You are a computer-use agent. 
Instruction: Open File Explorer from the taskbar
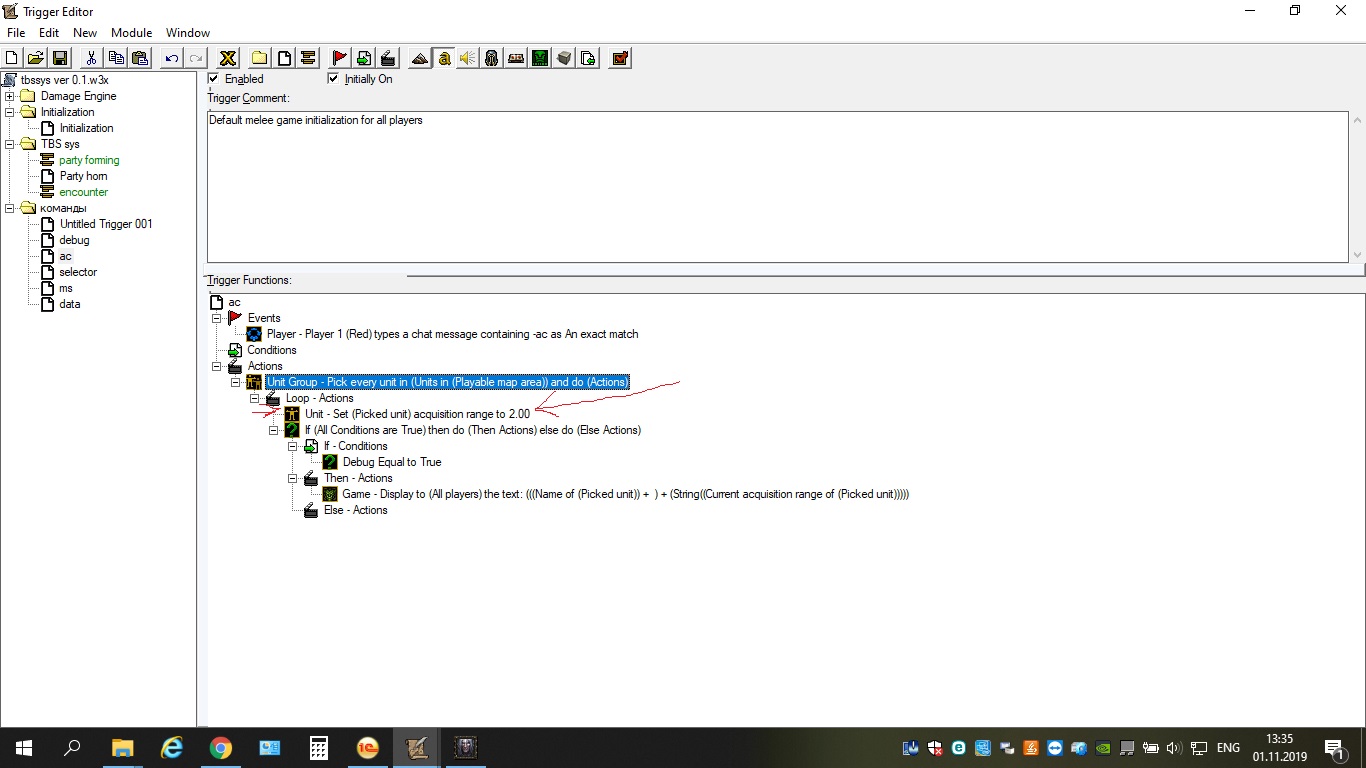(x=123, y=748)
